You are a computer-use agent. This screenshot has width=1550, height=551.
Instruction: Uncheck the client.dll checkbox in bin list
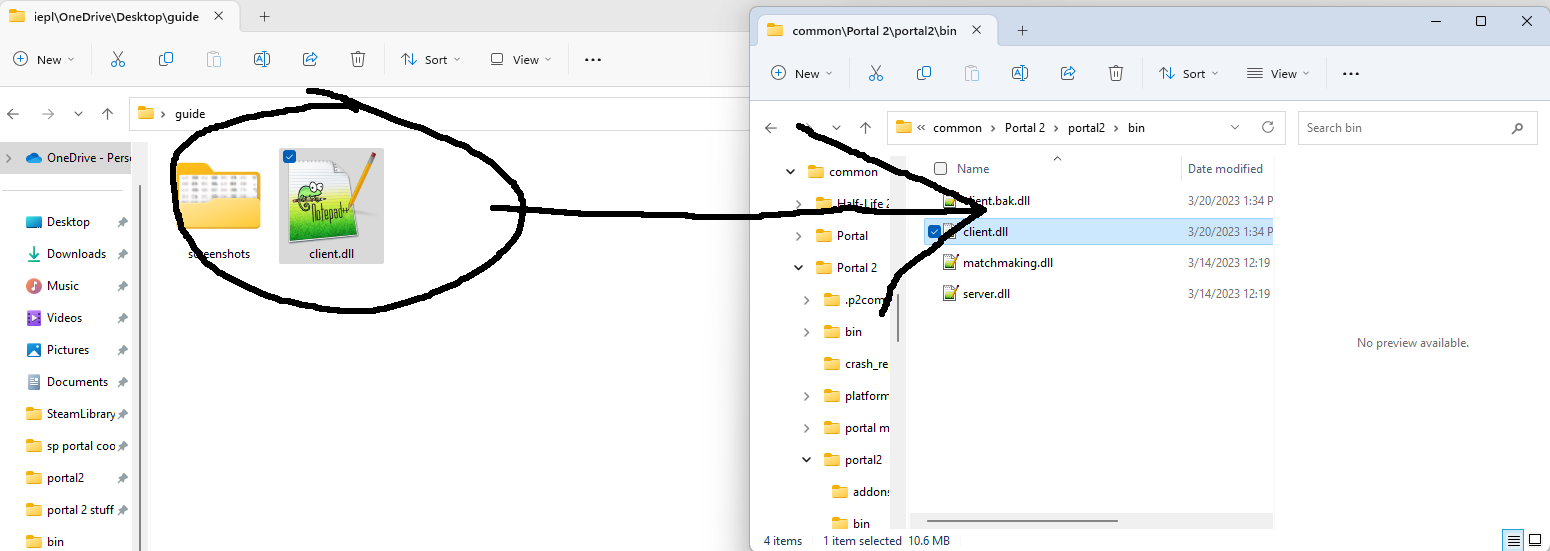[x=934, y=232]
